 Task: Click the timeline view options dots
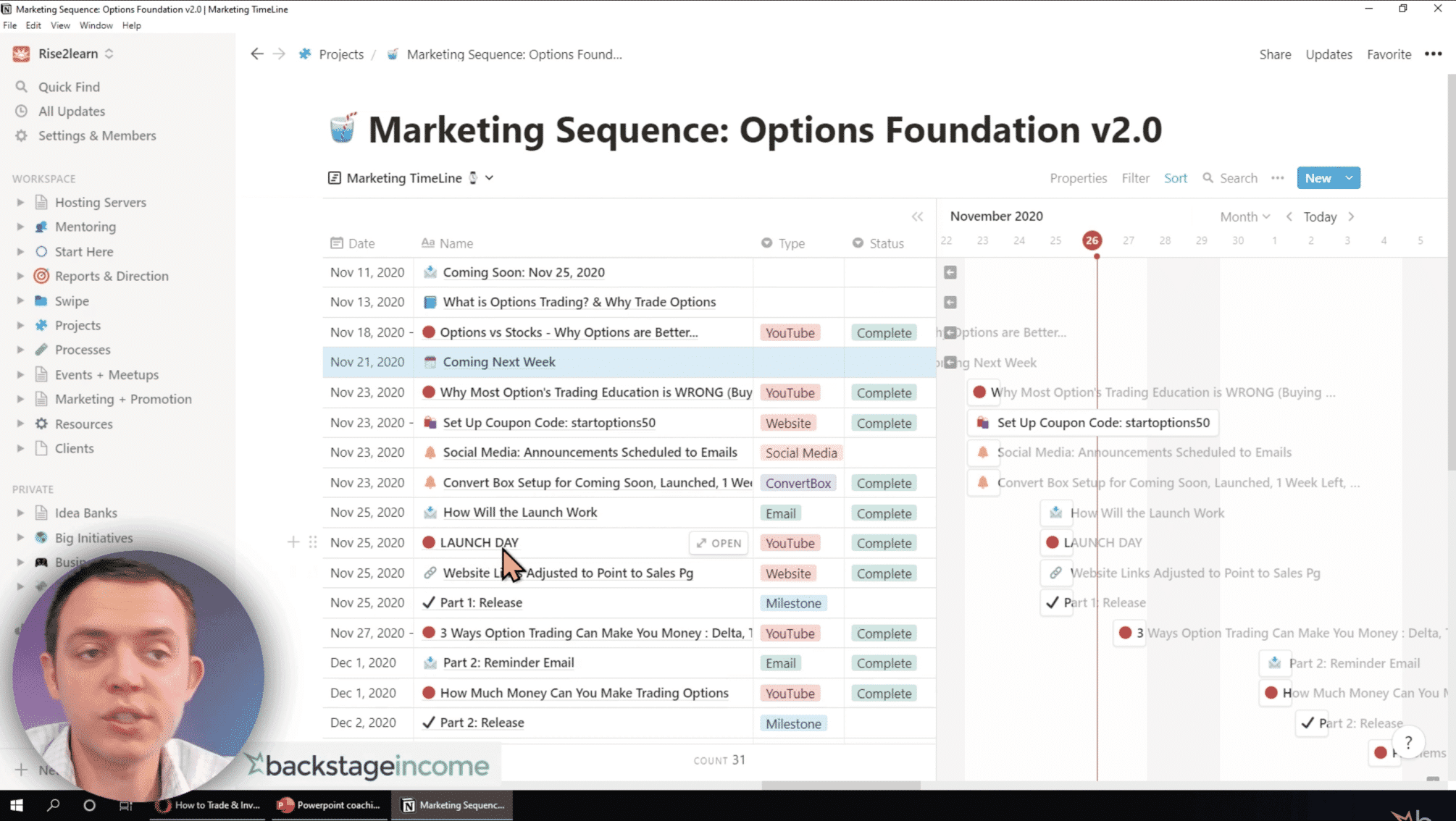1277,178
